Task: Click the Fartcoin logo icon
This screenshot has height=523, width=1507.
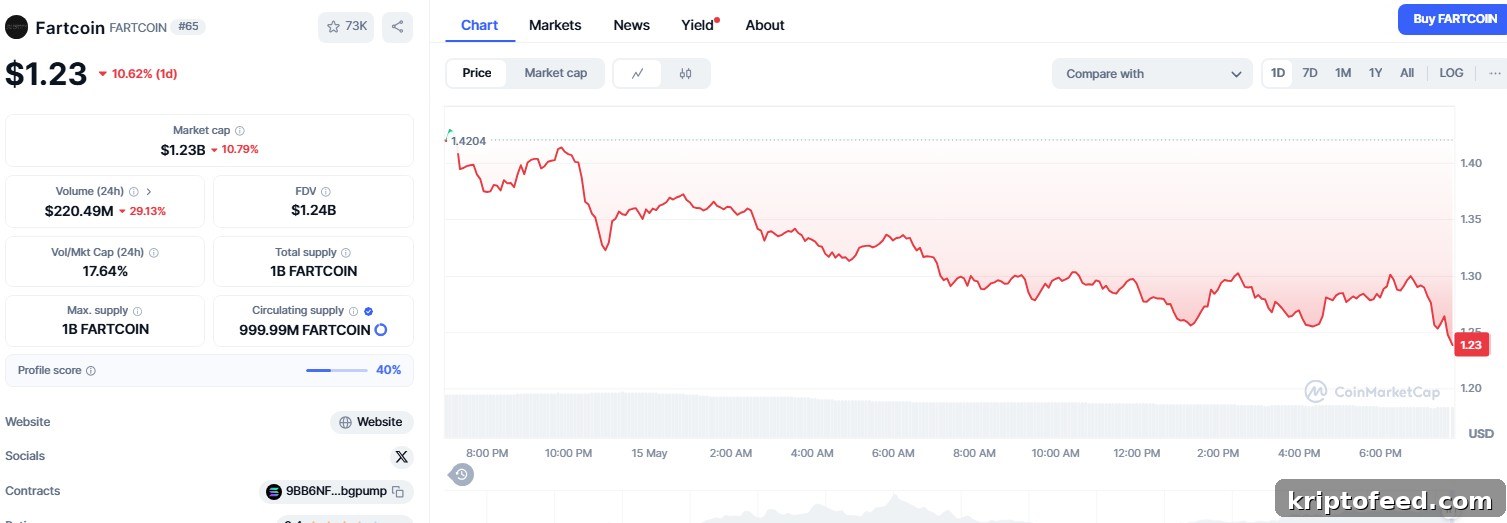Action: tap(16, 27)
